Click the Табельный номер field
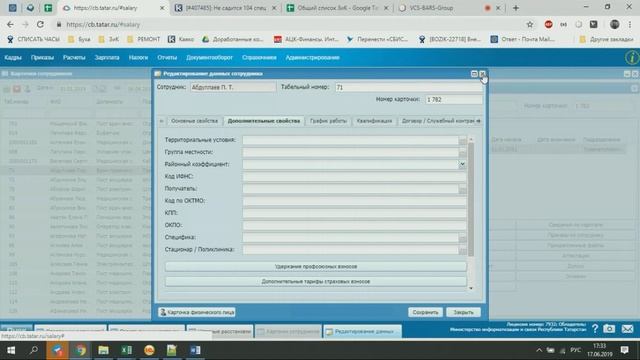The height and width of the screenshot is (360, 640). coord(409,87)
